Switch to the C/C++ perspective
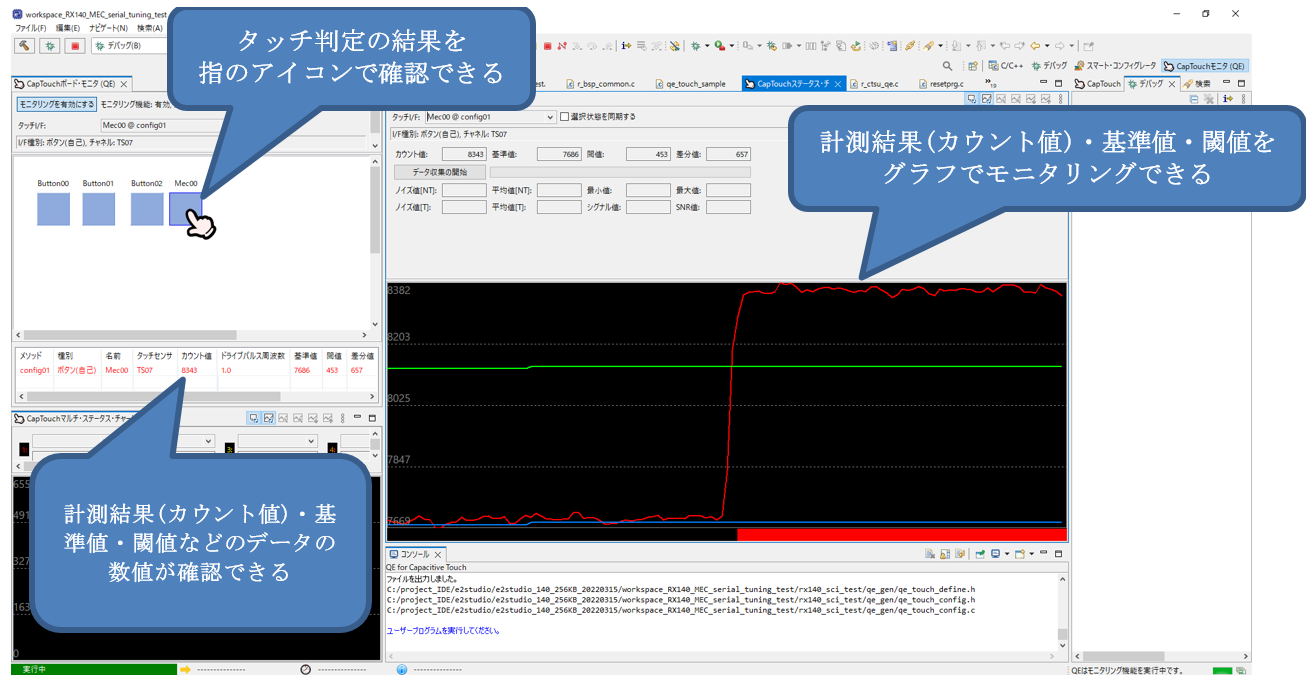The height and width of the screenshot is (695, 1307). coord(1004,65)
